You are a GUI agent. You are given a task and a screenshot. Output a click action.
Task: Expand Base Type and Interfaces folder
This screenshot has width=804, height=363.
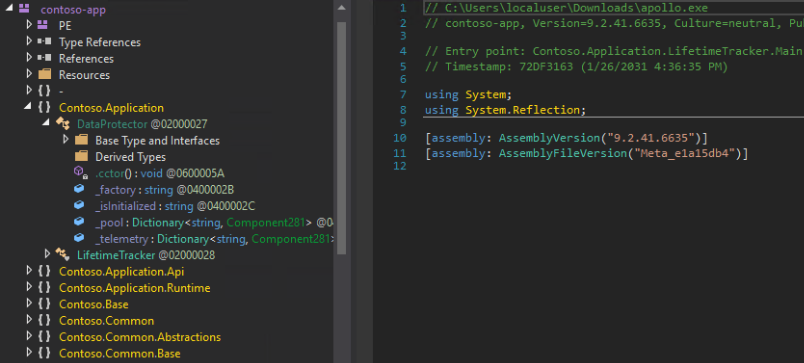[65, 139]
